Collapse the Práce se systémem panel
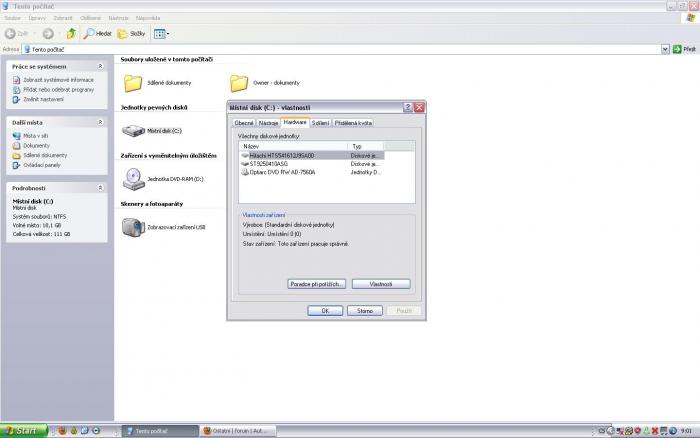Screen dimensions: 700x438 [x=101, y=66]
